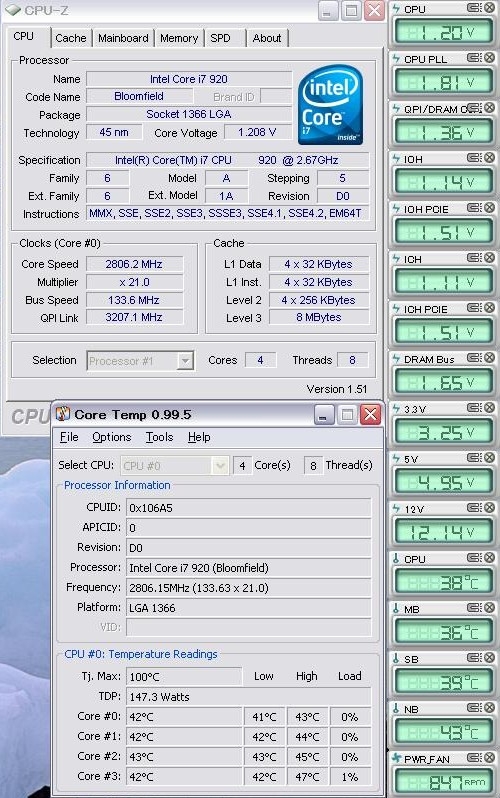This screenshot has width=500, height=798.
Task: Click the Platform field 'LGA 1366'
Action: point(248,608)
